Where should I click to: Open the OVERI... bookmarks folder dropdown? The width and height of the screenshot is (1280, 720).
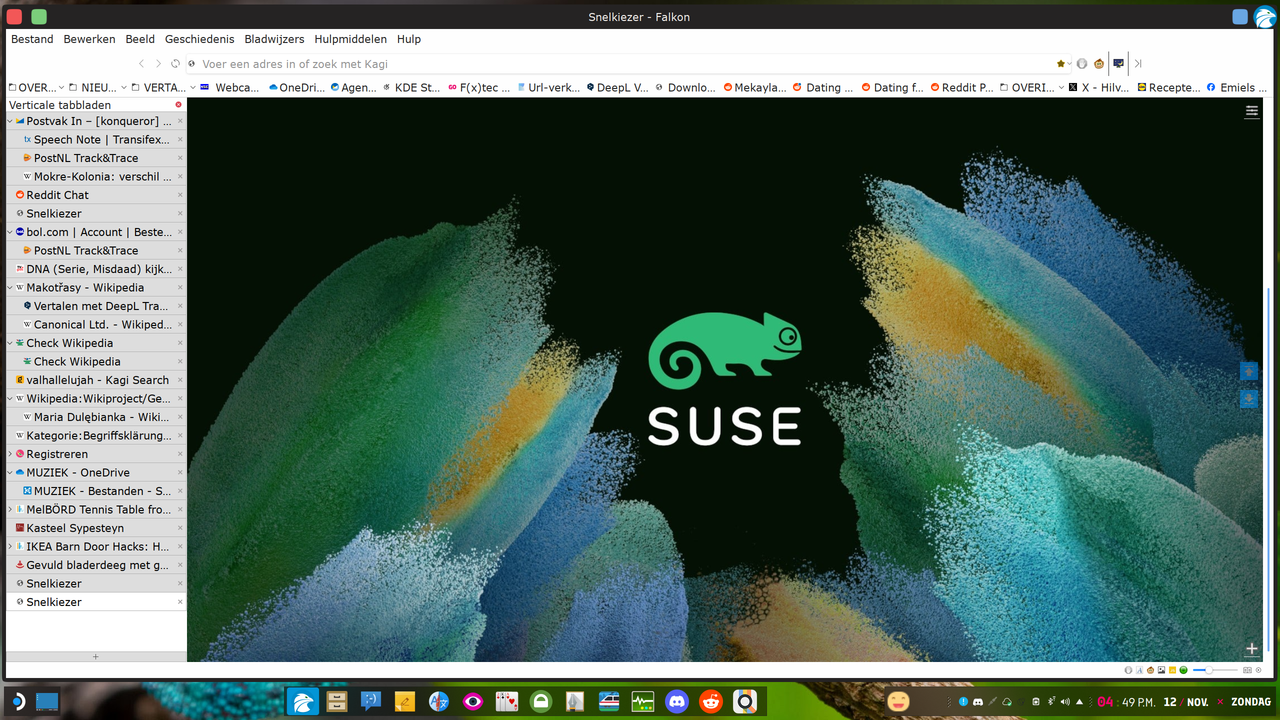(1033, 88)
